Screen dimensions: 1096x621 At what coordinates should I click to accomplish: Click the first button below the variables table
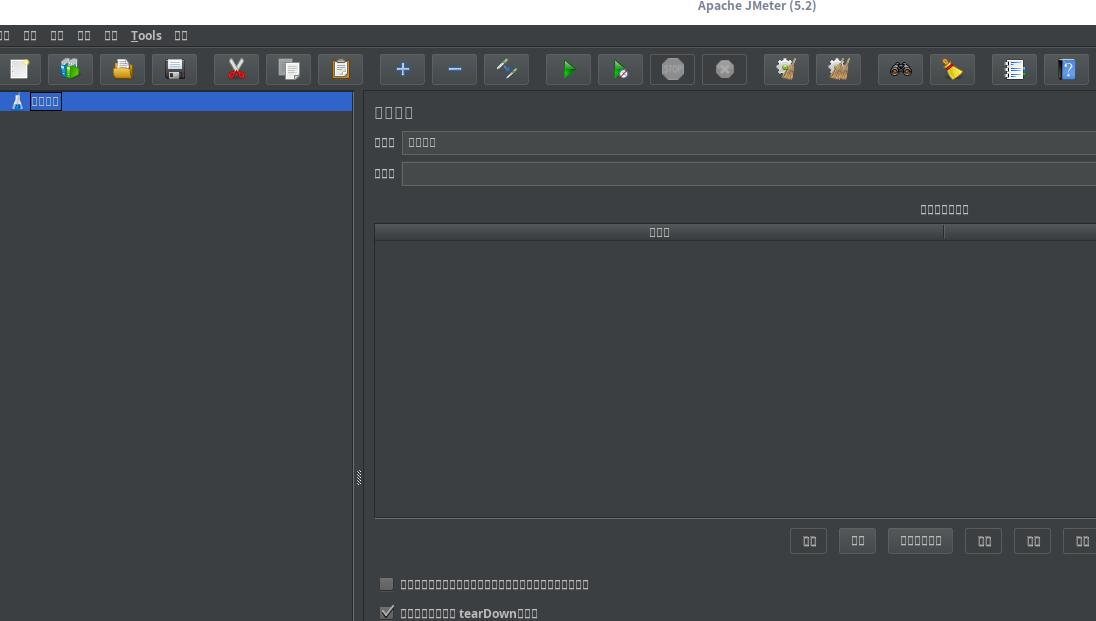[x=809, y=541]
